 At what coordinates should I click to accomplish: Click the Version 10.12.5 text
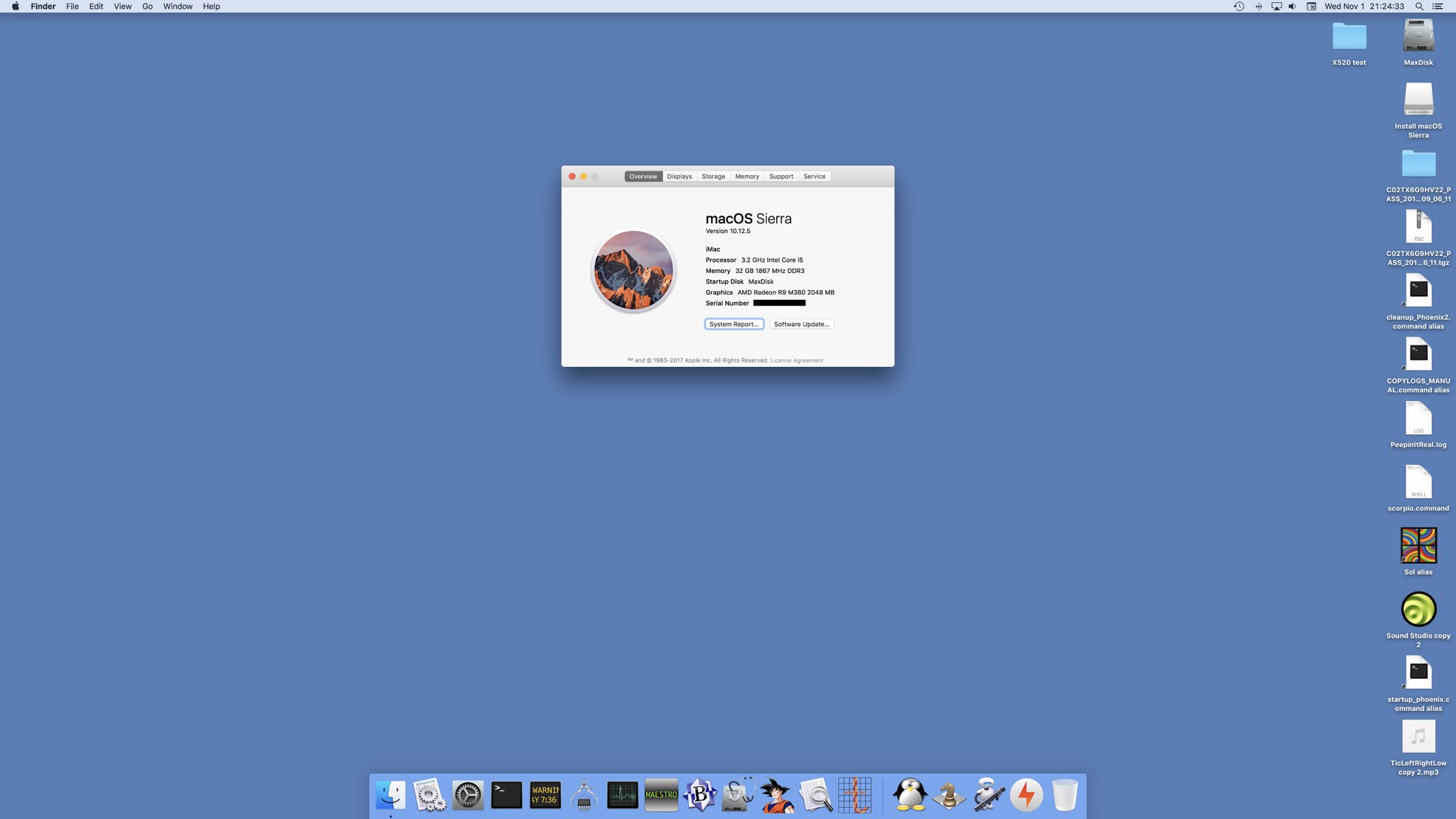727,231
